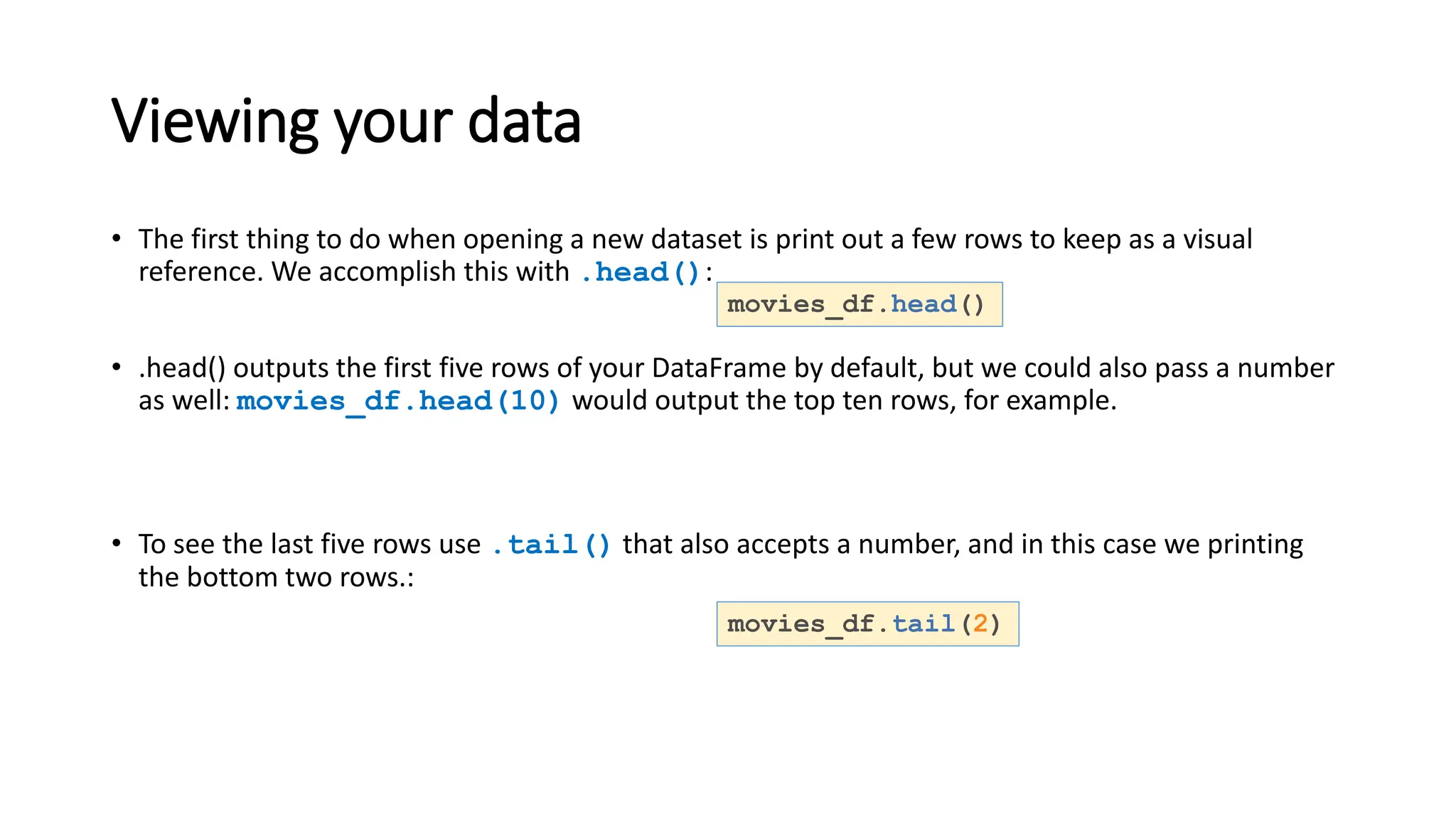Click the second bullet point marker
The image size is (1456, 819).
(x=117, y=368)
